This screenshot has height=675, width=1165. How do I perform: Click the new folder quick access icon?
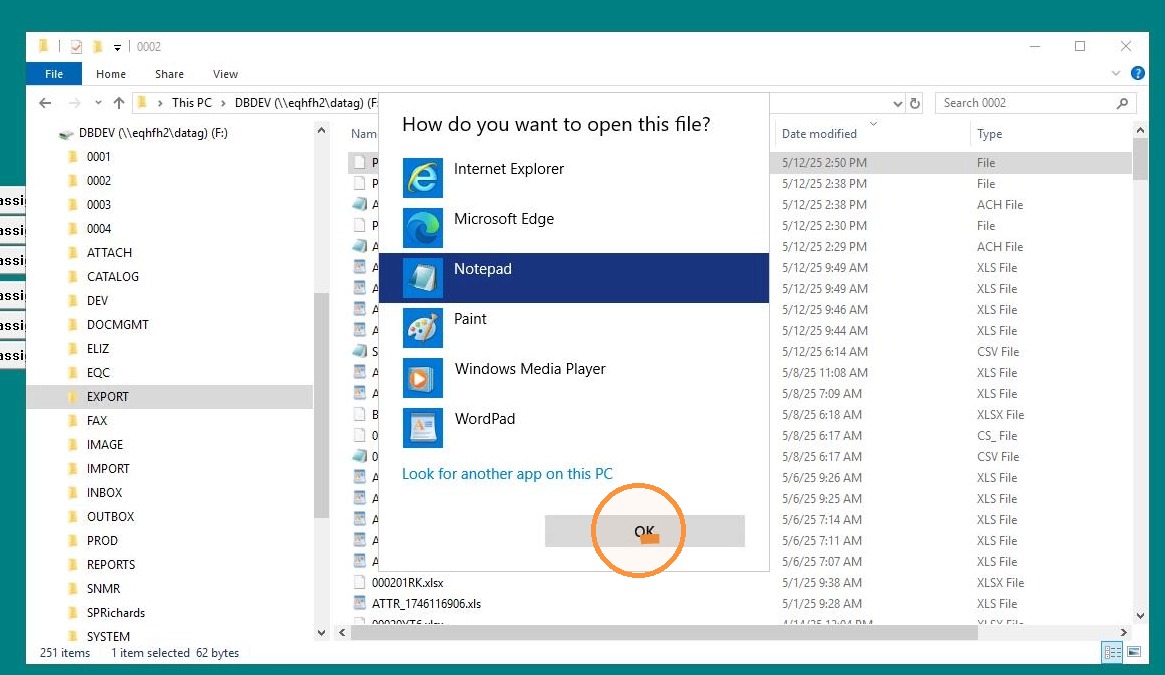(97, 47)
